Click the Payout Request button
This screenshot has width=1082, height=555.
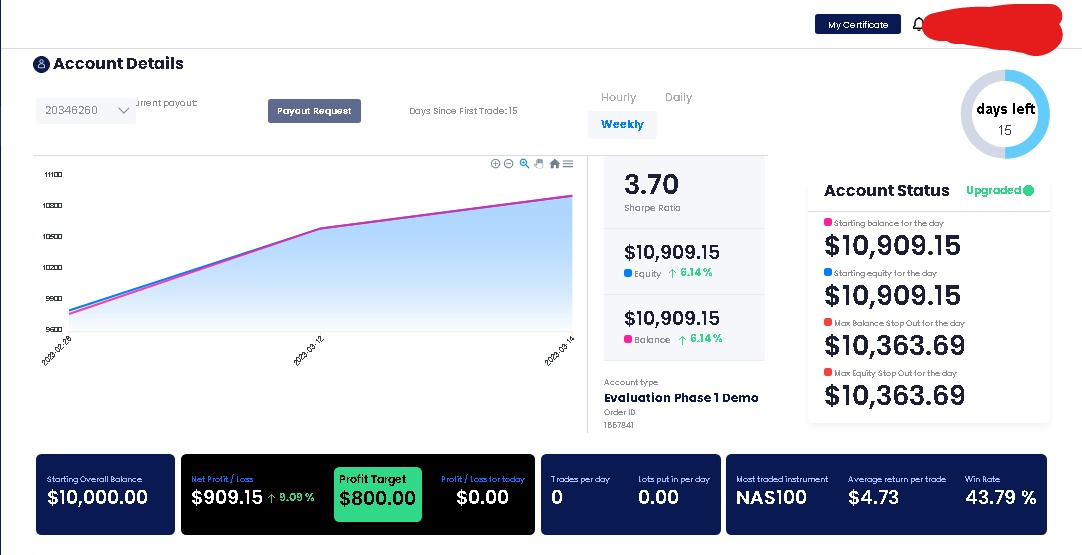314,110
